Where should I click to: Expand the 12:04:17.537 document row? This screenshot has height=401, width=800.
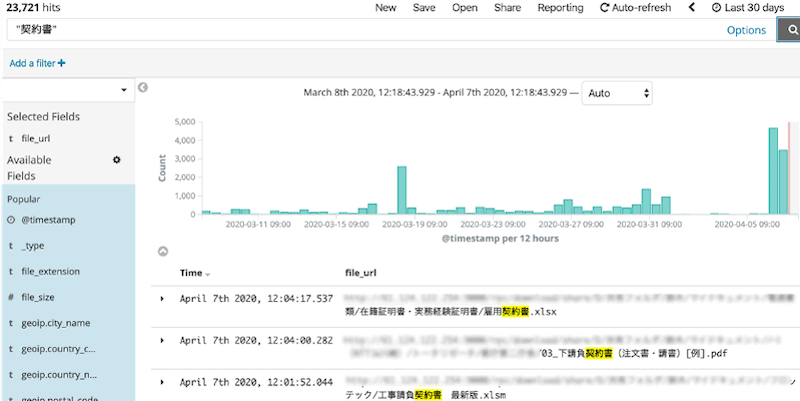pos(162,298)
